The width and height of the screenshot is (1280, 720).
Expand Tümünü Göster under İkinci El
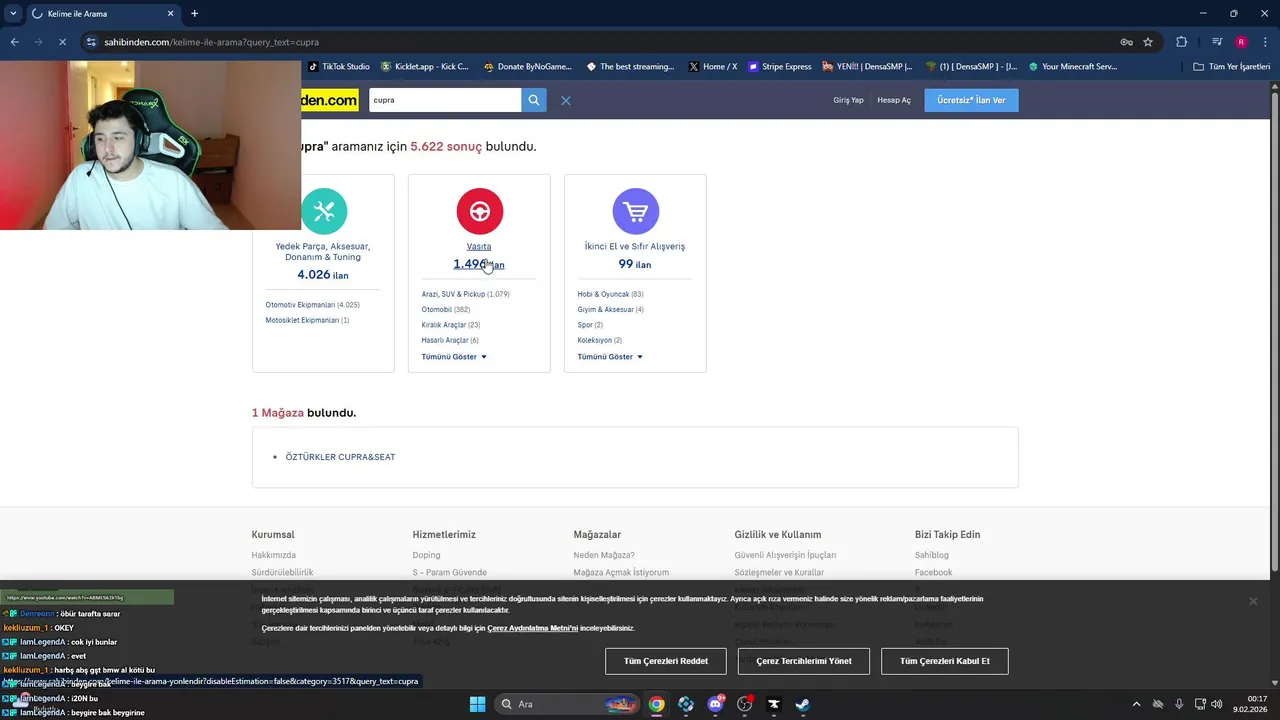tap(610, 357)
